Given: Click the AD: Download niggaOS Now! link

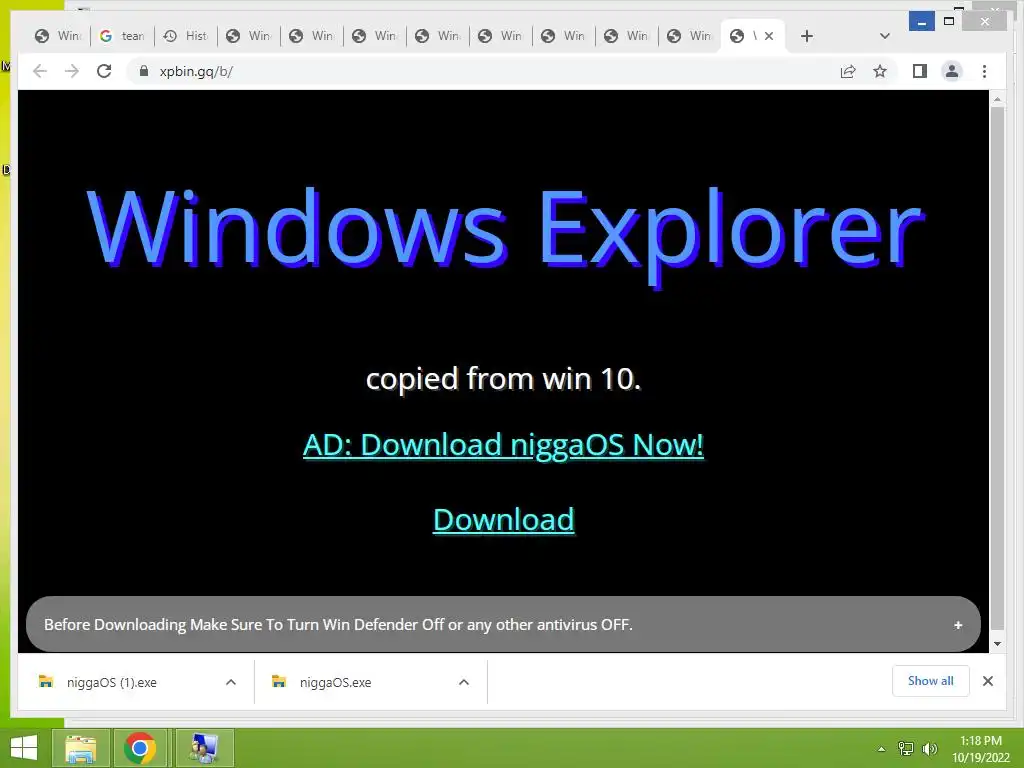Looking at the screenshot, I should pos(504,445).
